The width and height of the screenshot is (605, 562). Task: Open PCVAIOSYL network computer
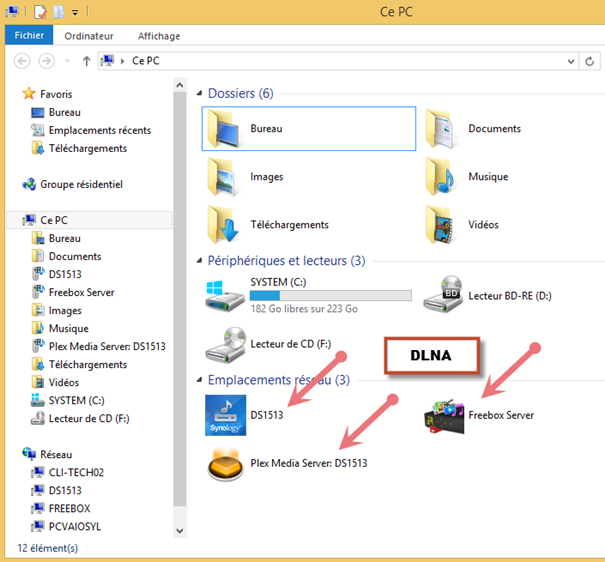(74, 527)
